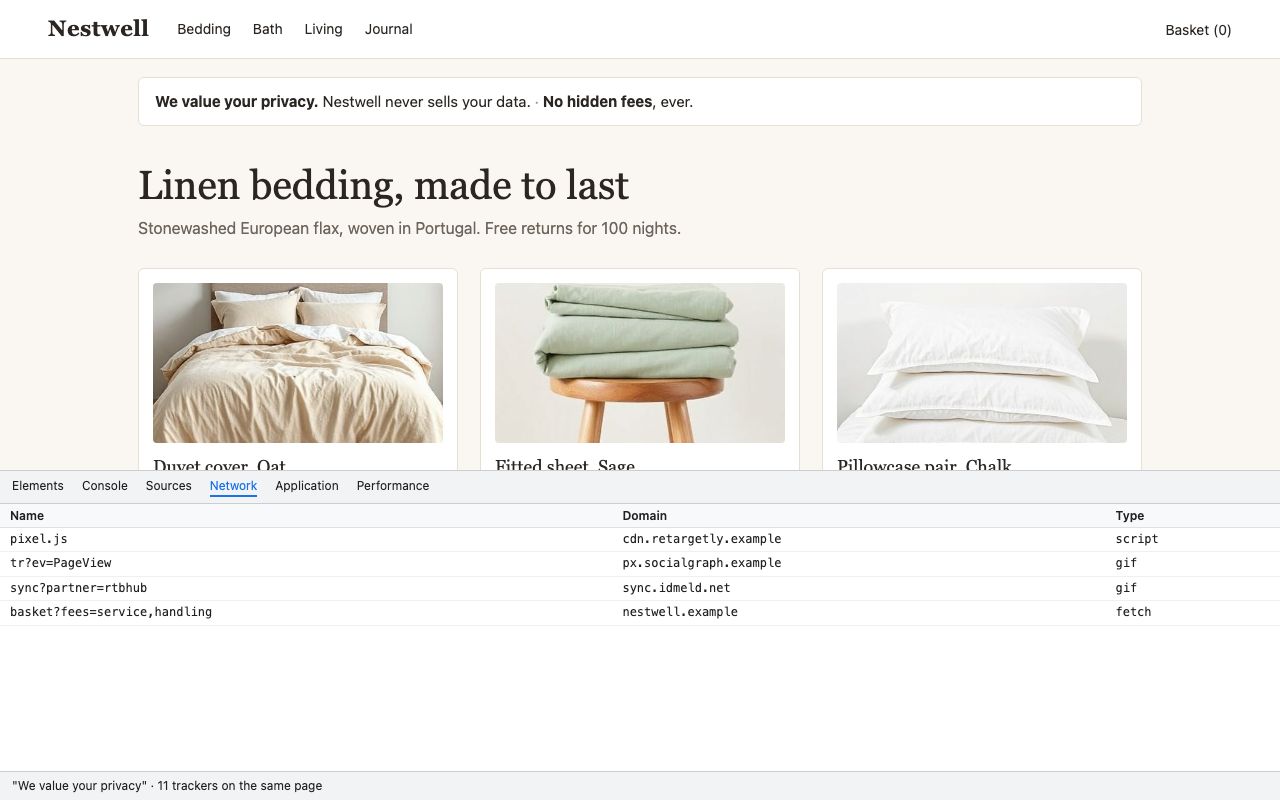The height and width of the screenshot is (800, 1280).
Task: Open the Bedding navigation link
Action: (x=204, y=29)
